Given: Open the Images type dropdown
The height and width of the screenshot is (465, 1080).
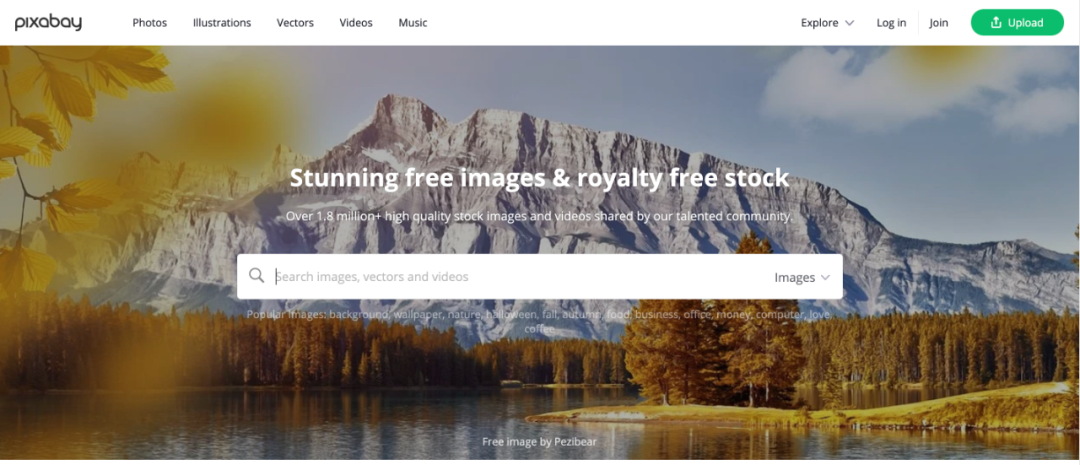Looking at the screenshot, I should [802, 278].
